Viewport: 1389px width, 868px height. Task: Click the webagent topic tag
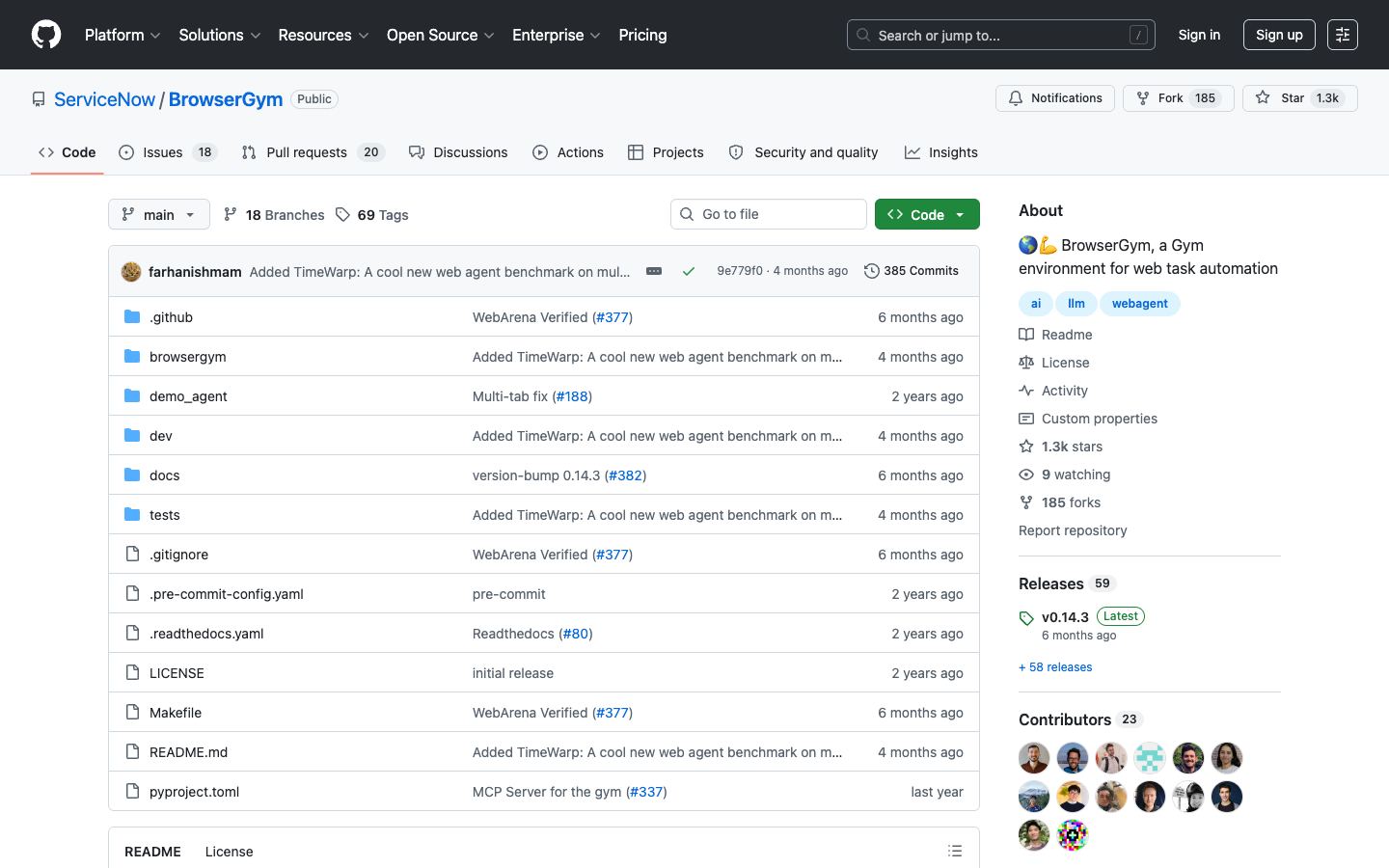pos(1139,304)
